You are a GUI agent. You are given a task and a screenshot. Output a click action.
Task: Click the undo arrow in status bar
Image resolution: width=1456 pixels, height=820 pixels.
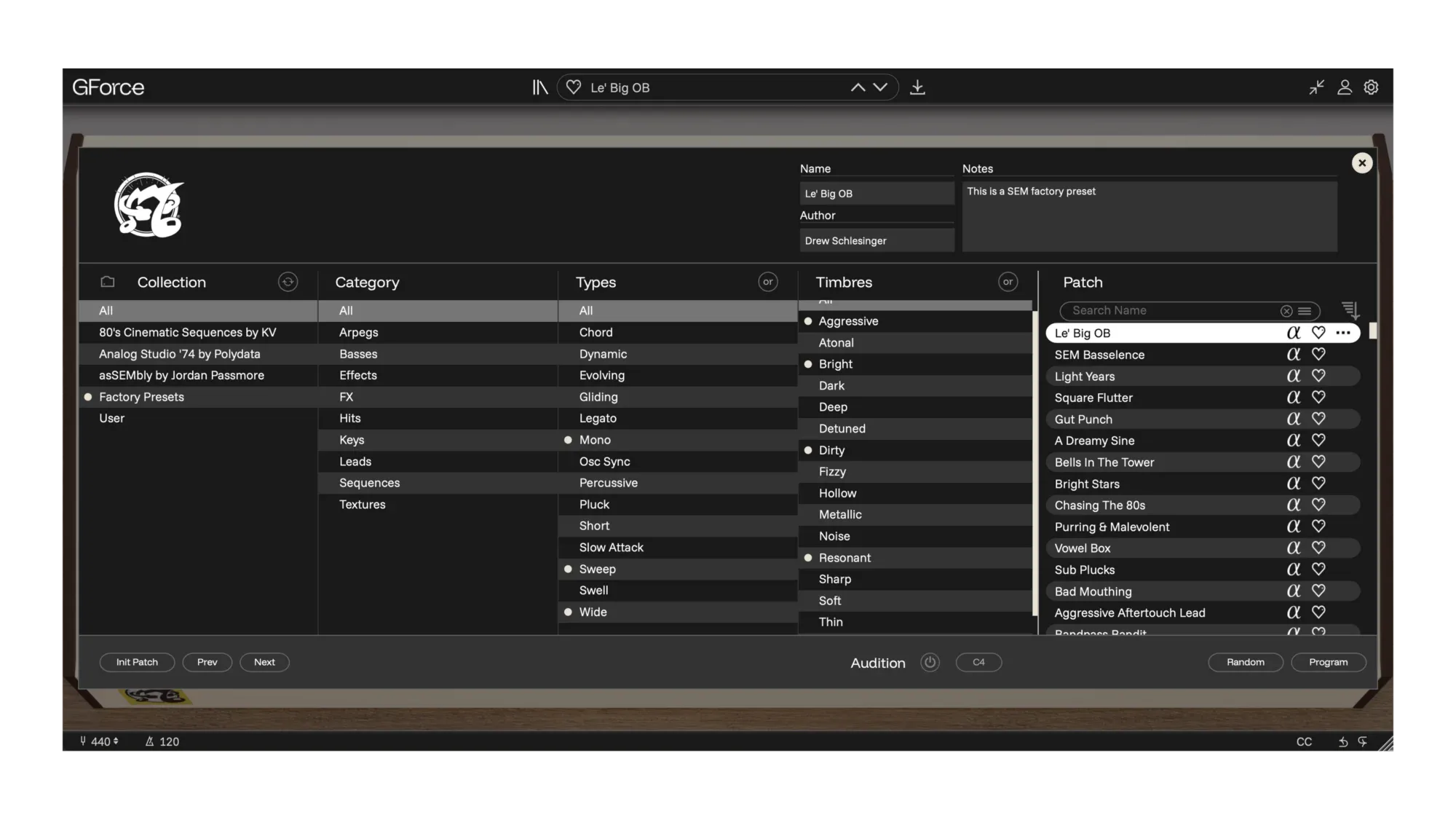pos(1343,741)
